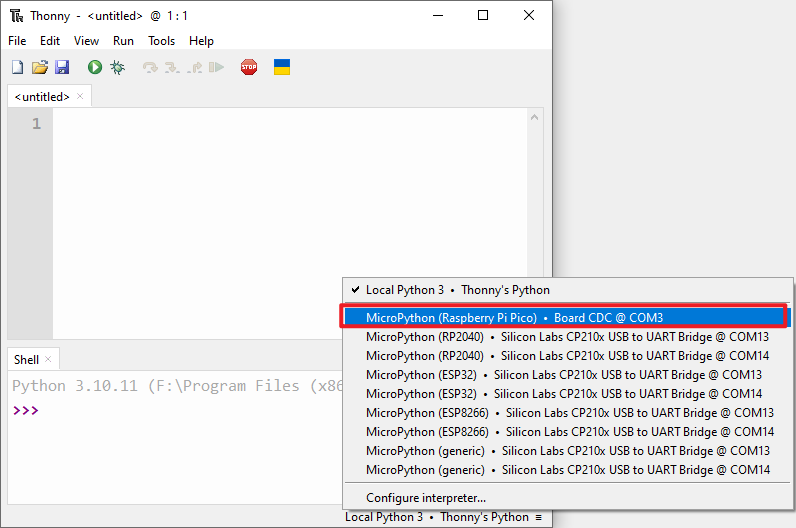Toggle interpreter selector in the status bar

[x=444, y=517]
